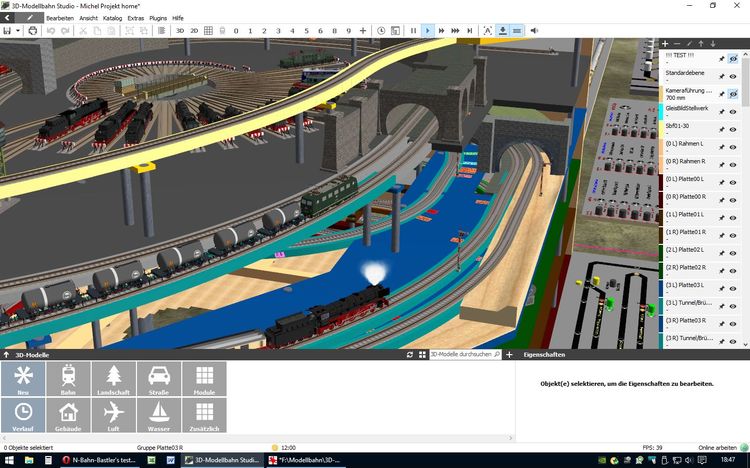750x468 pixels.
Task: Open the Katalog menu
Action: [x=113, y=18]
